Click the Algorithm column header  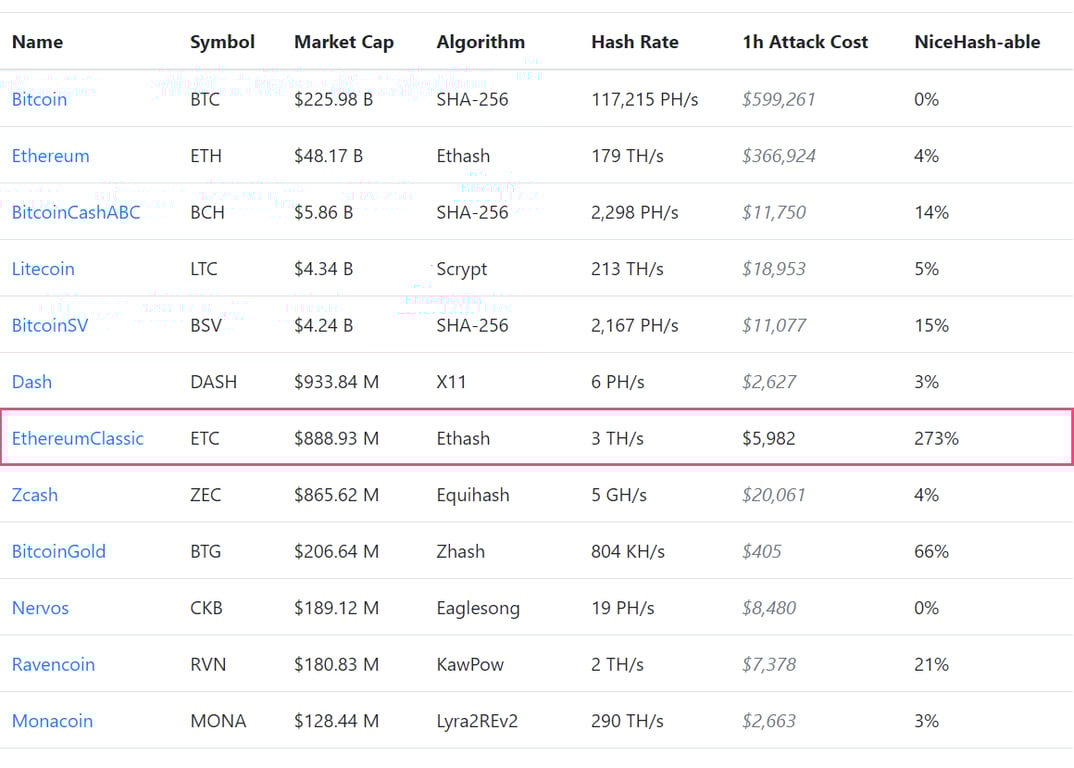(480, 42)
